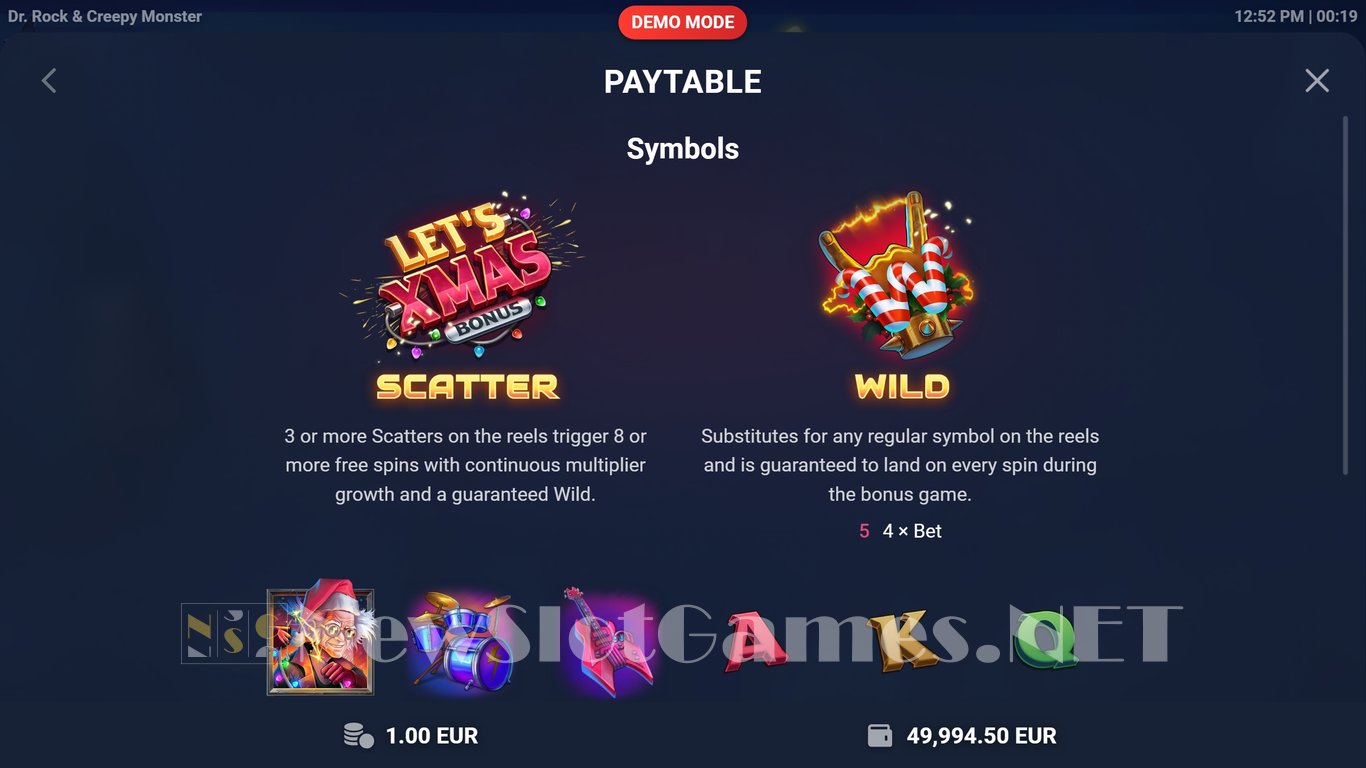The image size is (1366, 768).
Task: Click the 49,994.50 EUR balance amount
Action: coord(981,736)
